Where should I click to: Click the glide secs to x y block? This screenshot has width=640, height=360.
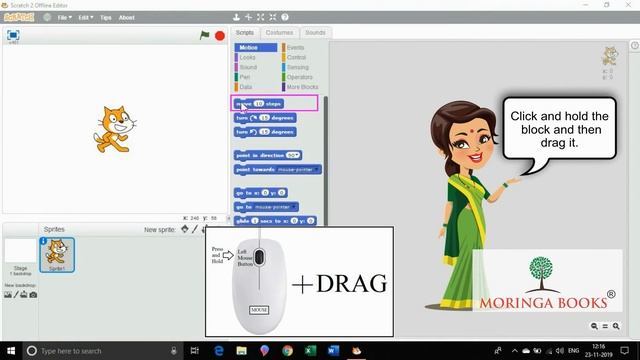pos(276,221)
